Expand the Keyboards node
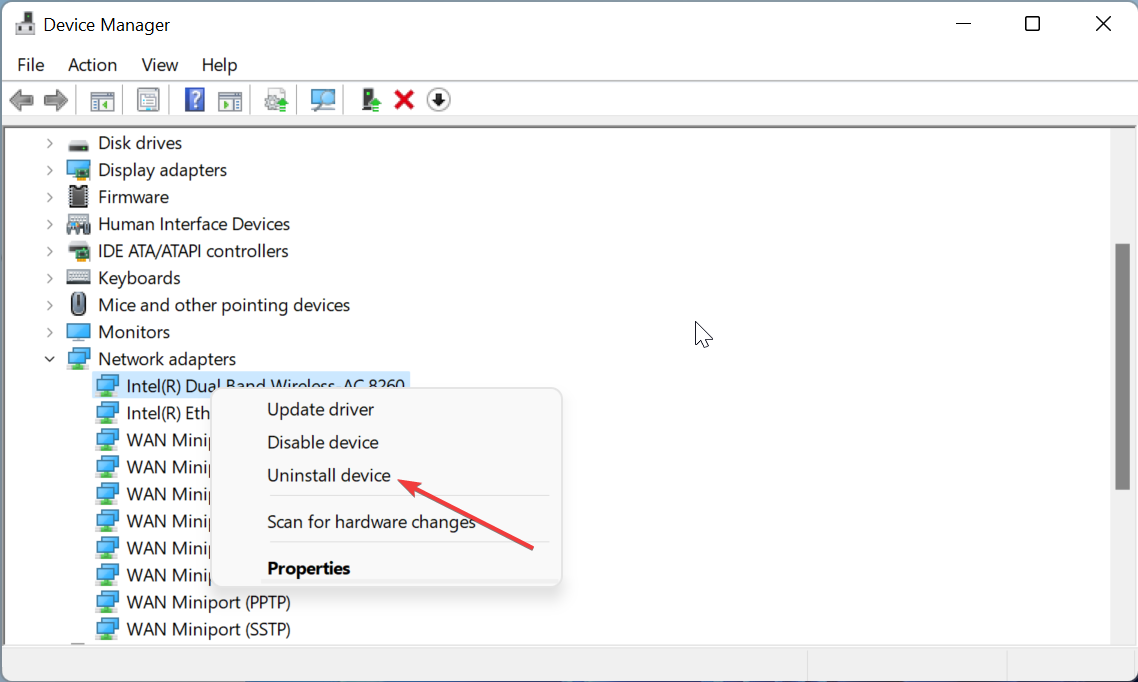 pyautogui.click(x=49, y=279)
